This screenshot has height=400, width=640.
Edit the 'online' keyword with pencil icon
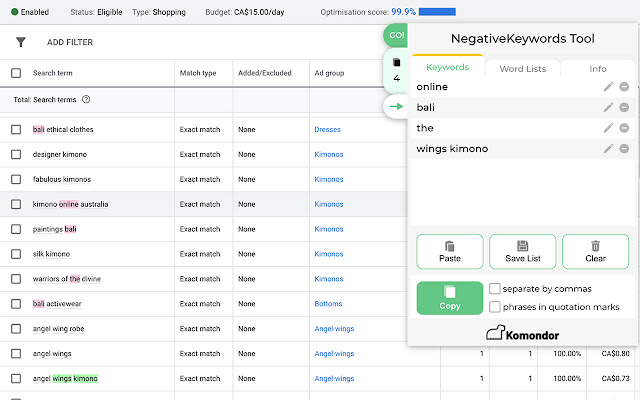[608, 87]
